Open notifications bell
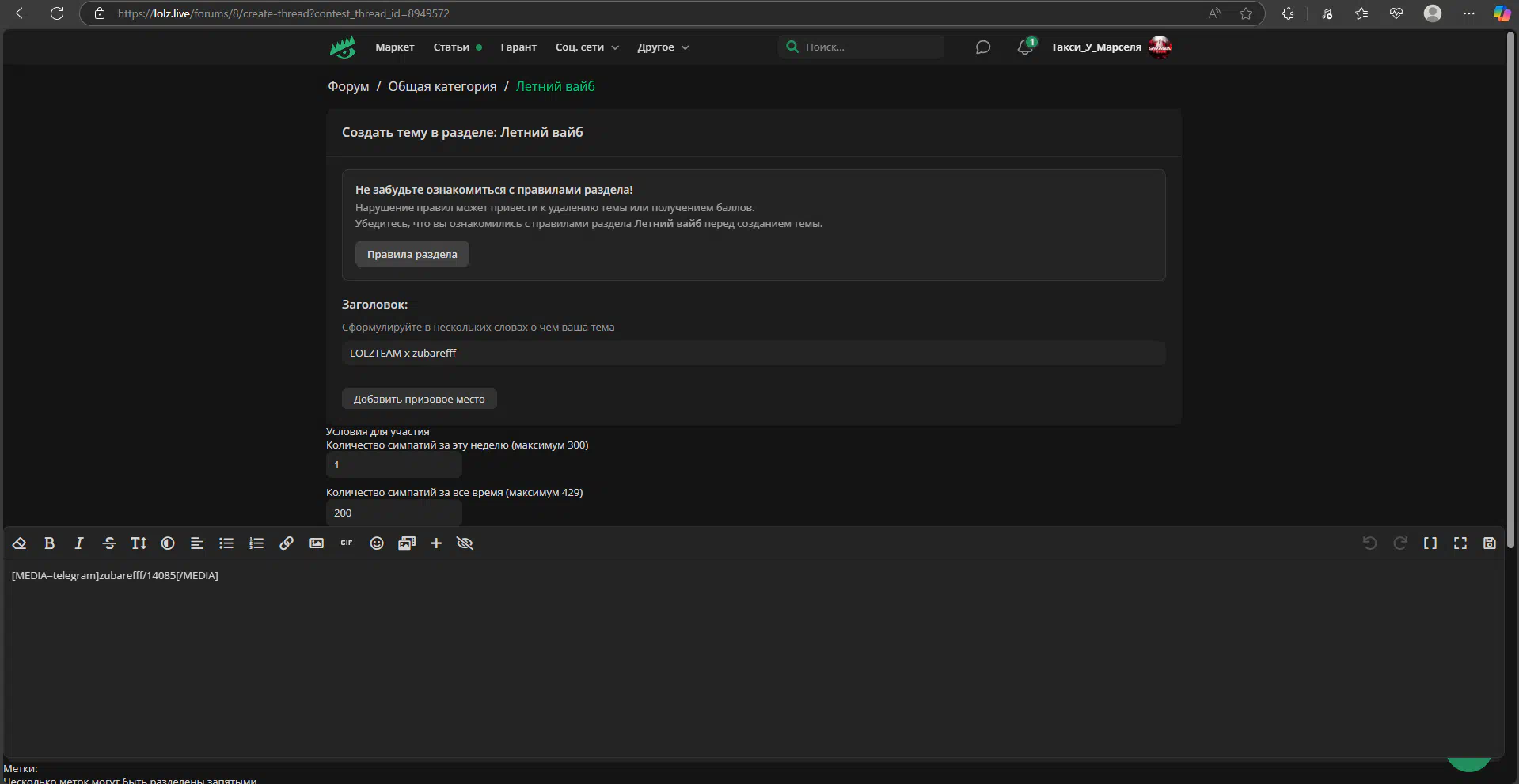 (1025, 47)
